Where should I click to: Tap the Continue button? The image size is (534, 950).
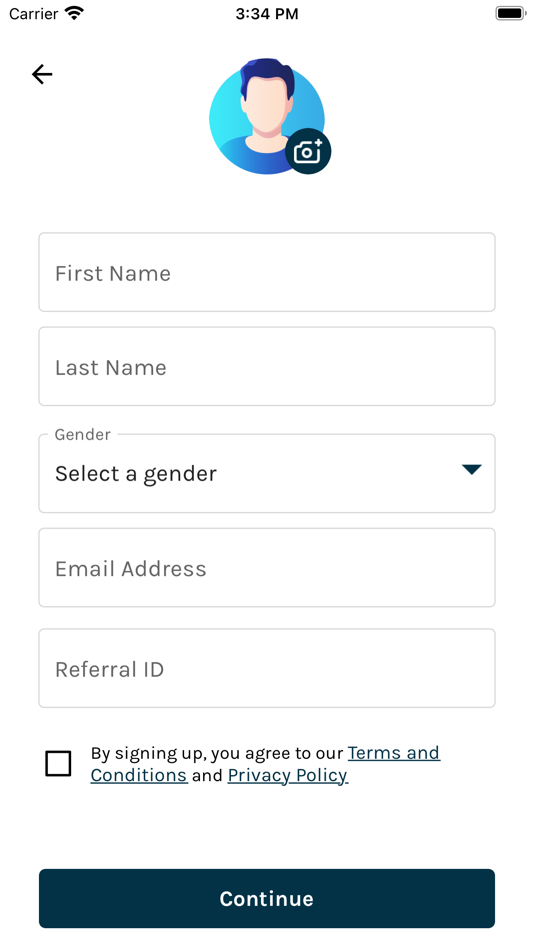[267, 899]
